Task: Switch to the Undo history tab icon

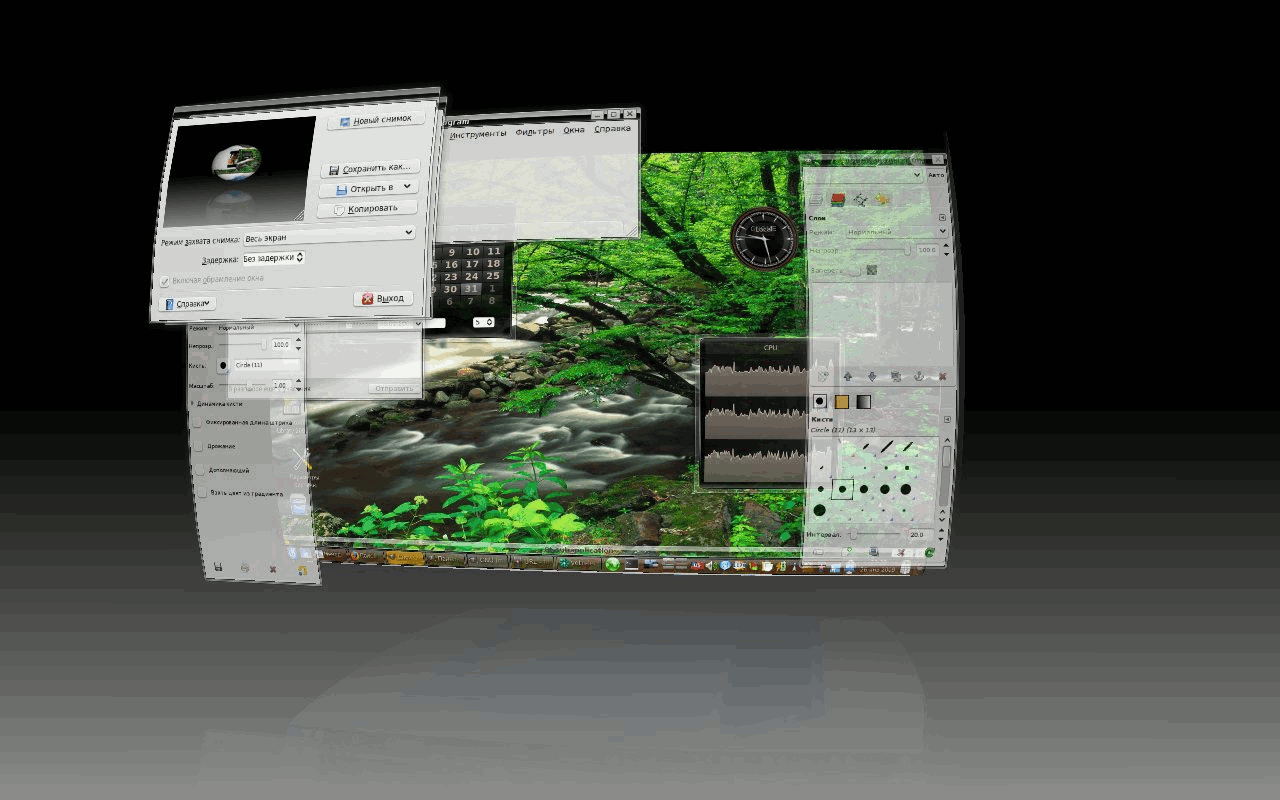Action: tap(881, 199)
